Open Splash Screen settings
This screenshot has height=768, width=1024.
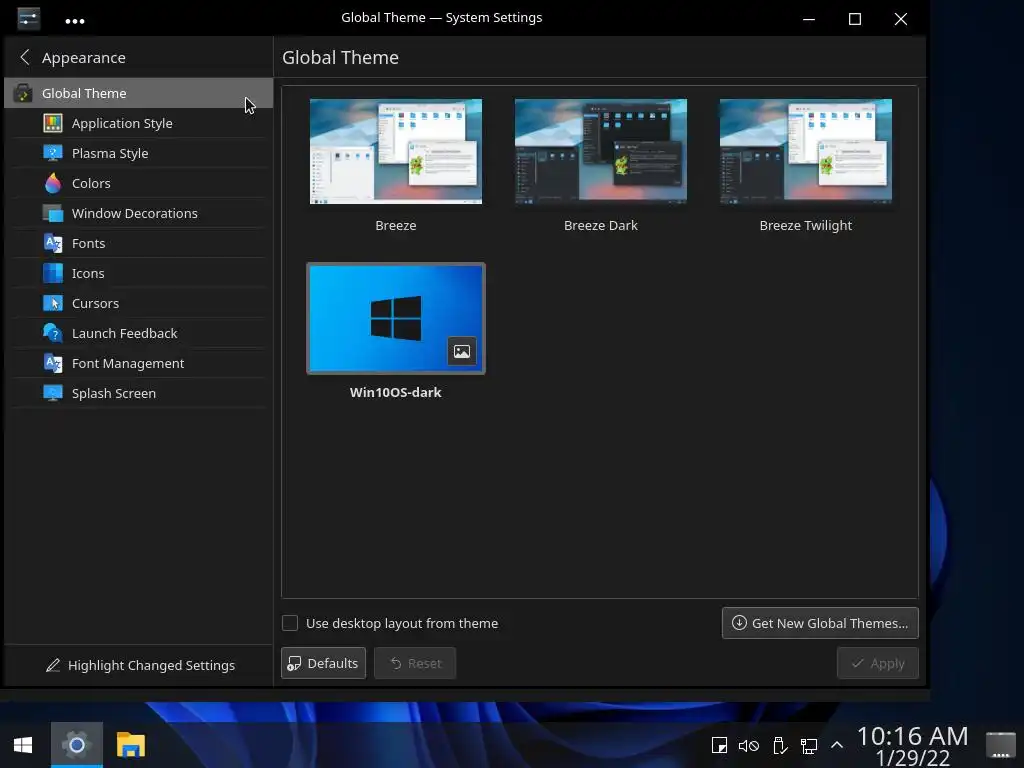139,393
